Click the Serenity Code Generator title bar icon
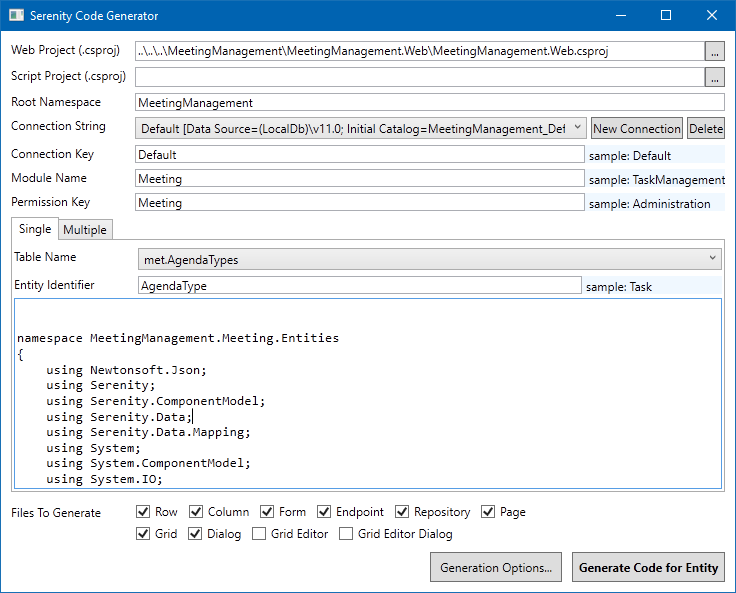736x593 pixels. point(16,16)
